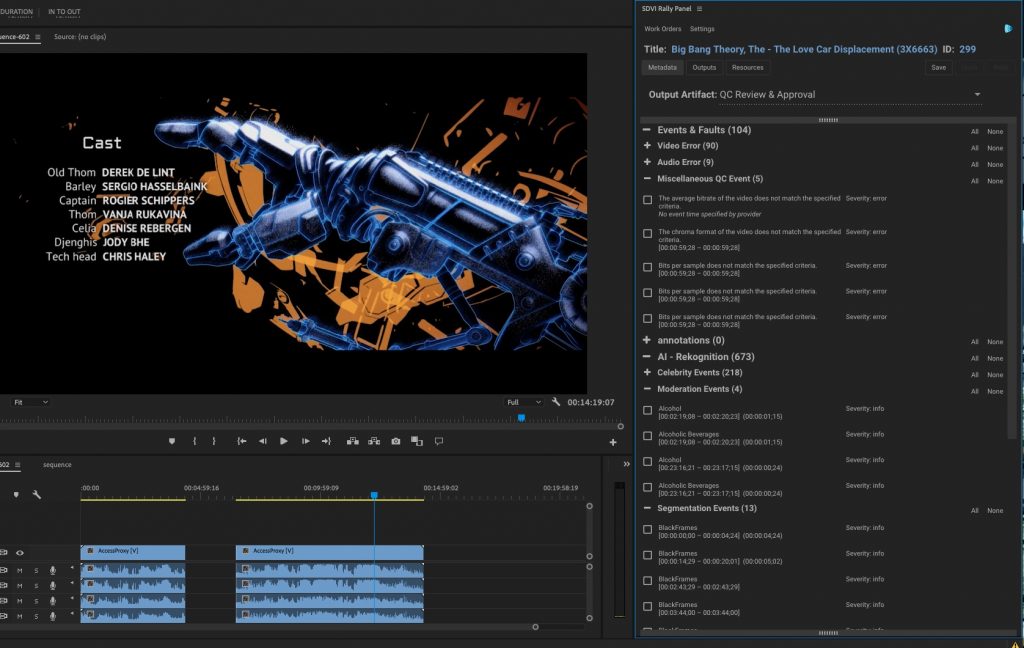Click the Mark In bracket icon

(x=194, y=441)
